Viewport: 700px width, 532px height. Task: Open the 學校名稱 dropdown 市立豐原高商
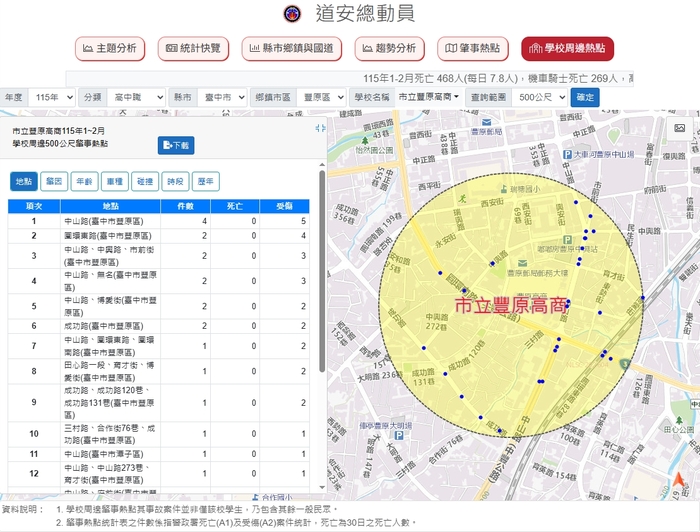click(429, 97)
